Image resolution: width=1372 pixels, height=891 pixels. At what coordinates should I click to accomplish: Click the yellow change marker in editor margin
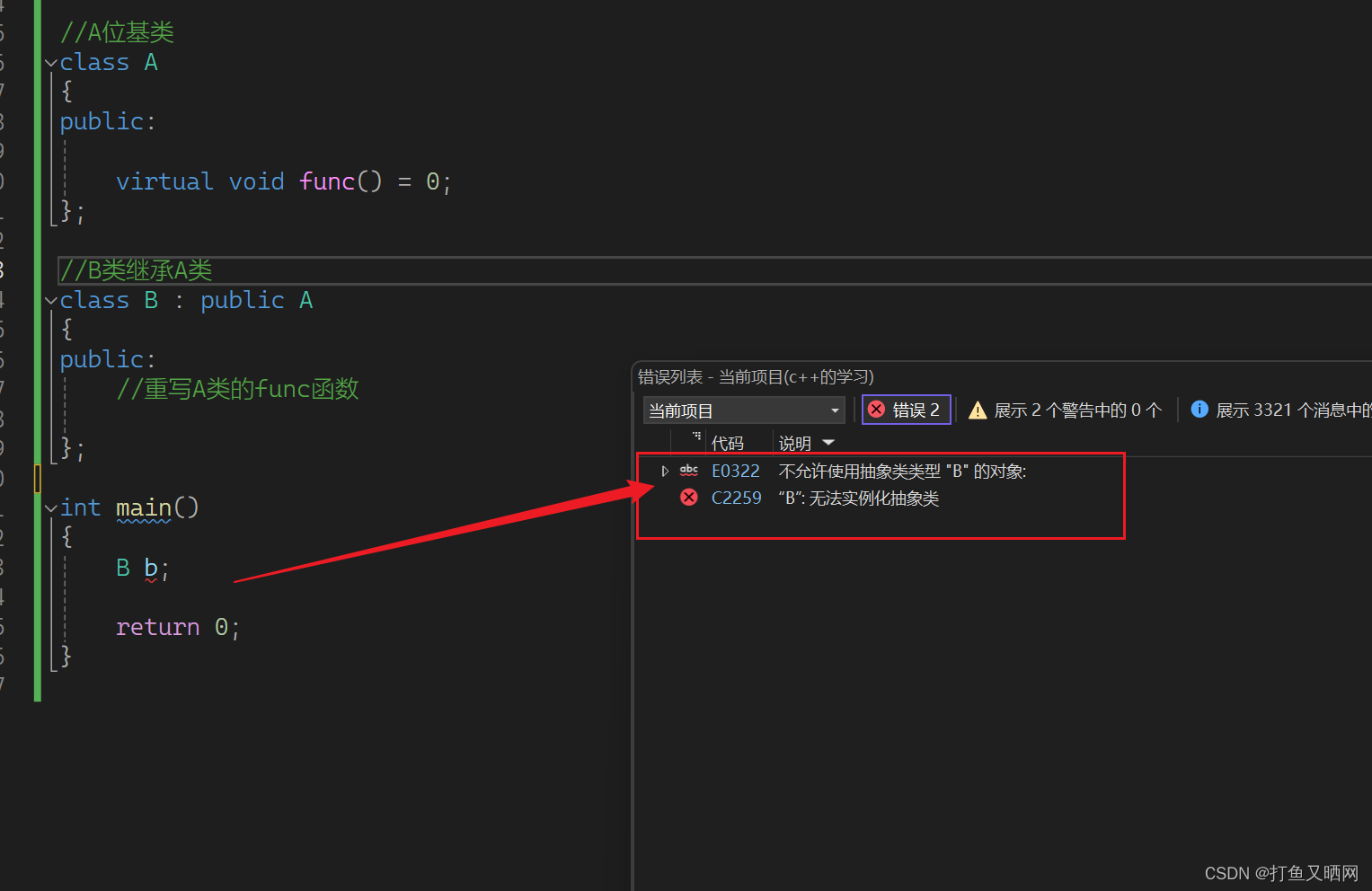tap(37, 479)
